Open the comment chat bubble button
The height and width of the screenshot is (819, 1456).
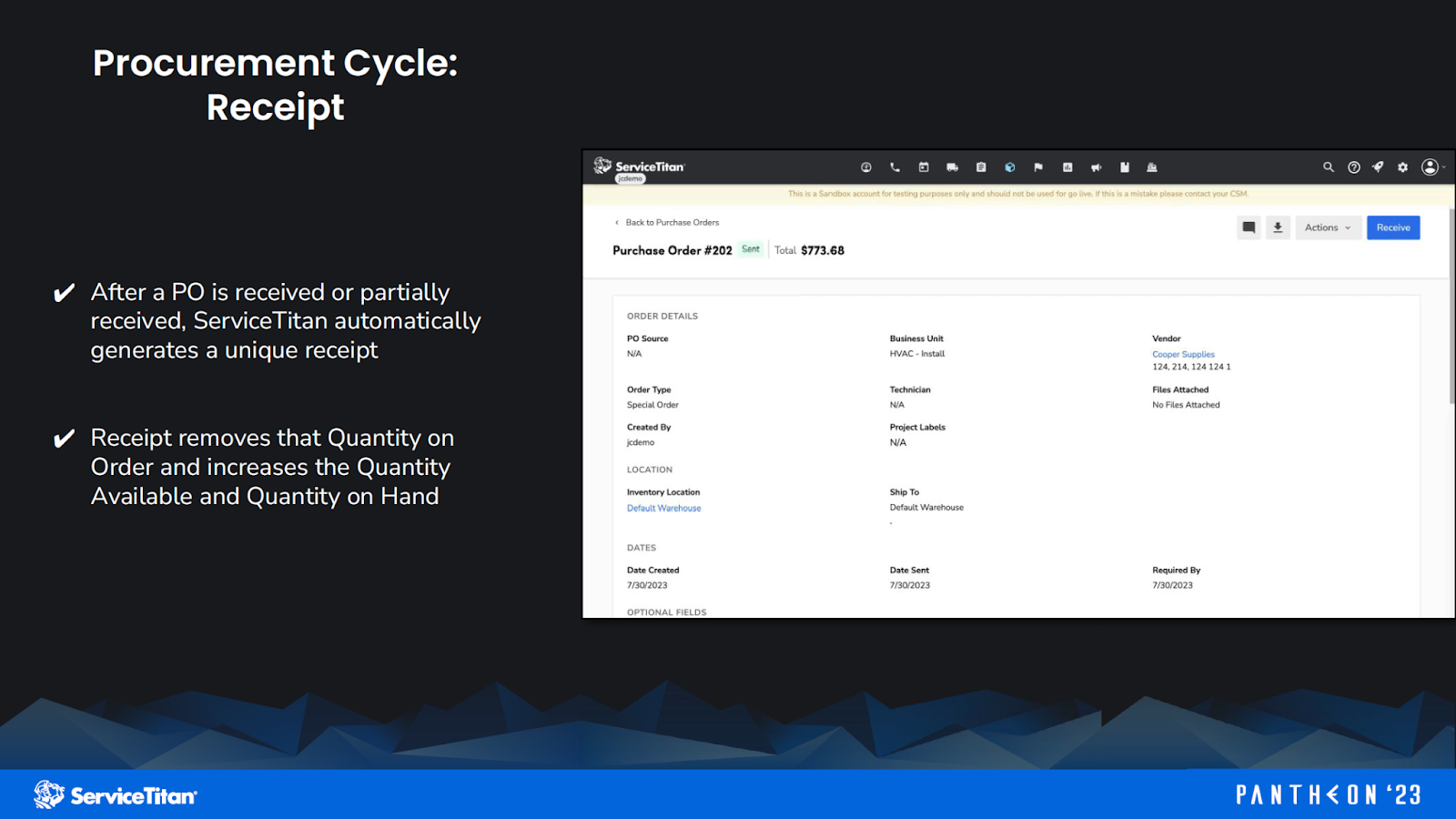(x=1249, y=227)
